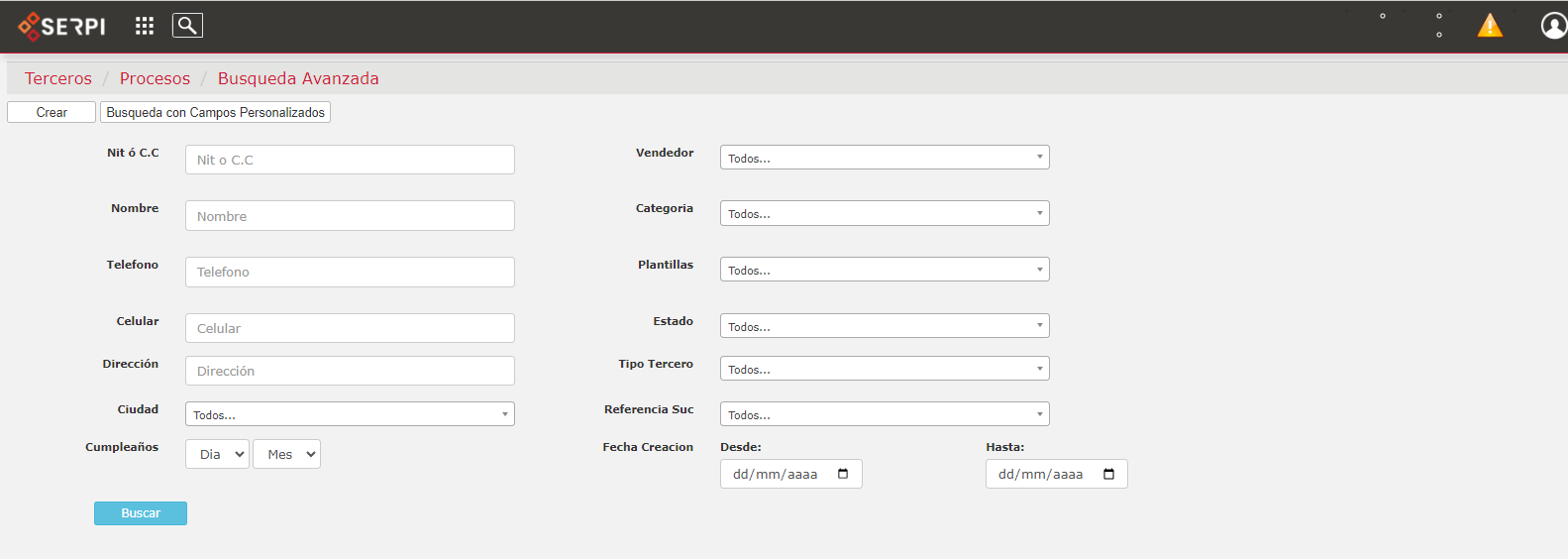Focus the Telefono input field
The image size is (1568, 559).
click(x=350, y=272)
